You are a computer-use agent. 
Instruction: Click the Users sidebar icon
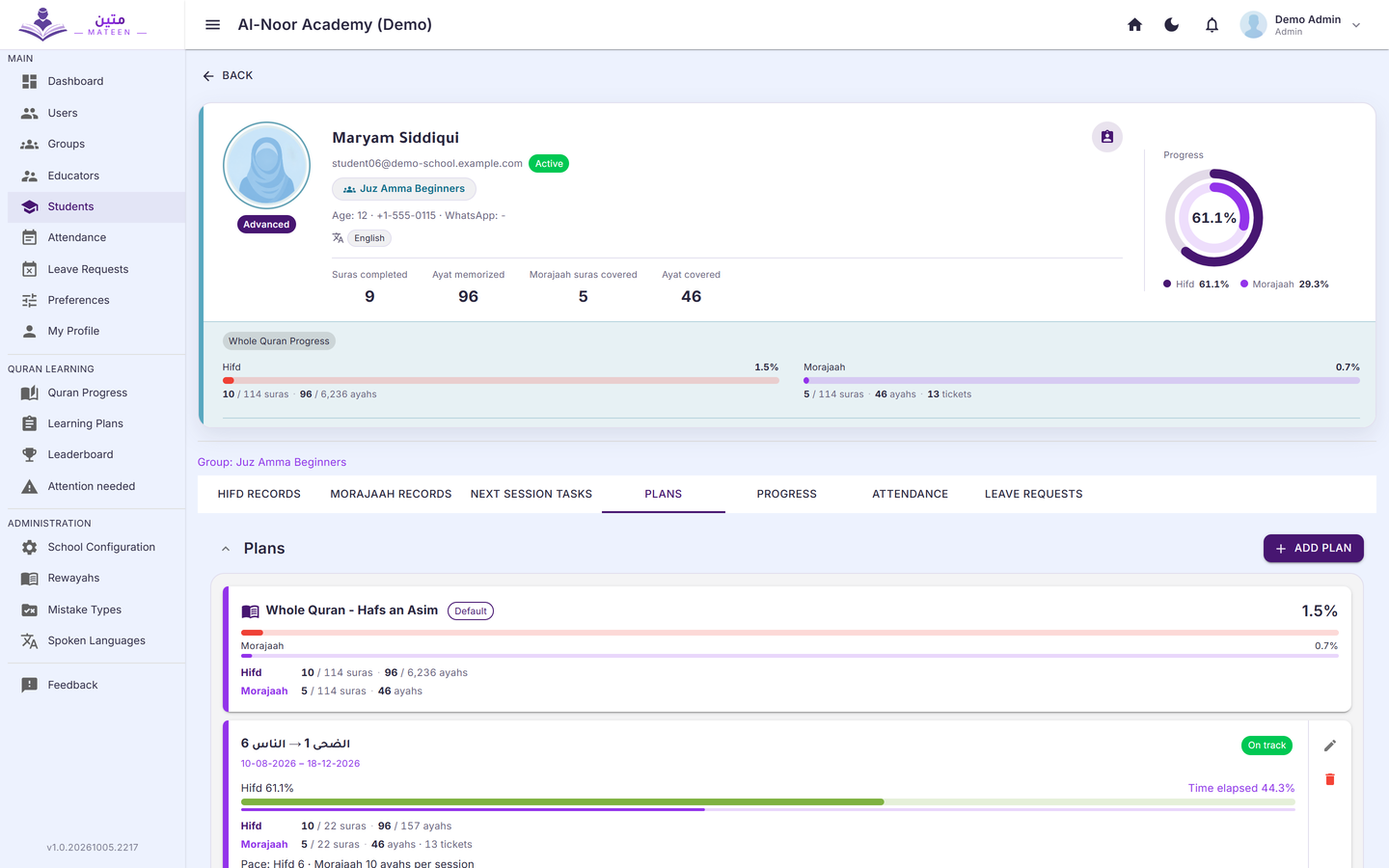pyautogui.click(x=30, y=113)
